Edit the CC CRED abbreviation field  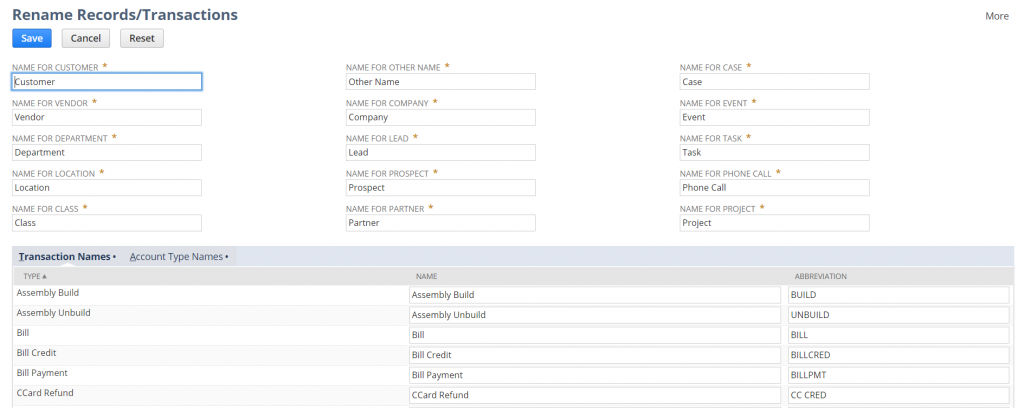(899, 395)
